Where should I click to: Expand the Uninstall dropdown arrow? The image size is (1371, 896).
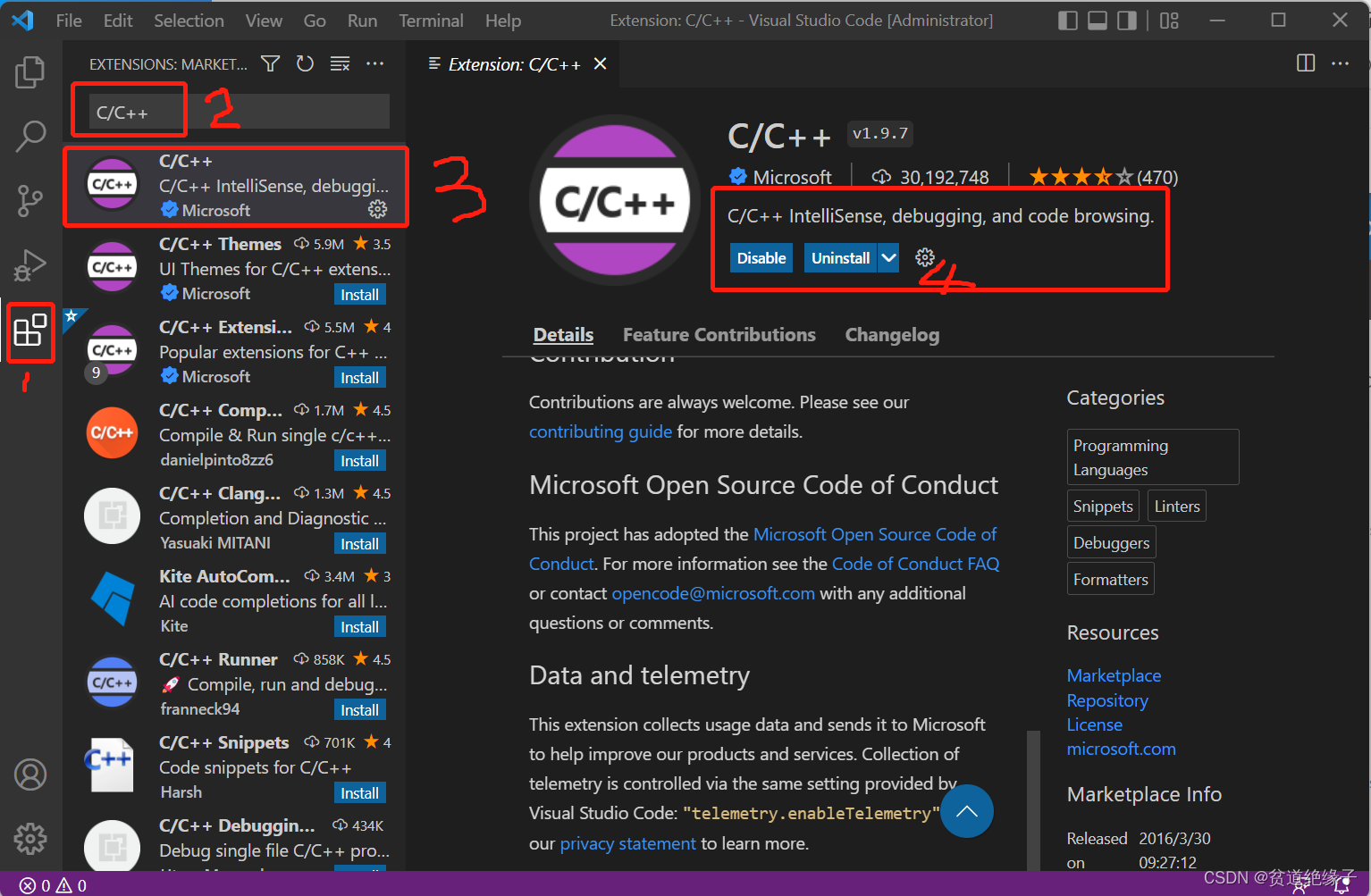[888, 258]
